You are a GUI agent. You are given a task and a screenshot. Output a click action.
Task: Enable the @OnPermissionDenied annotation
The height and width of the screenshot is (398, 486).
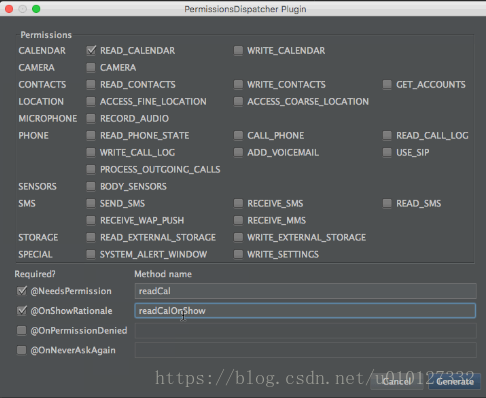click(22, 330)
